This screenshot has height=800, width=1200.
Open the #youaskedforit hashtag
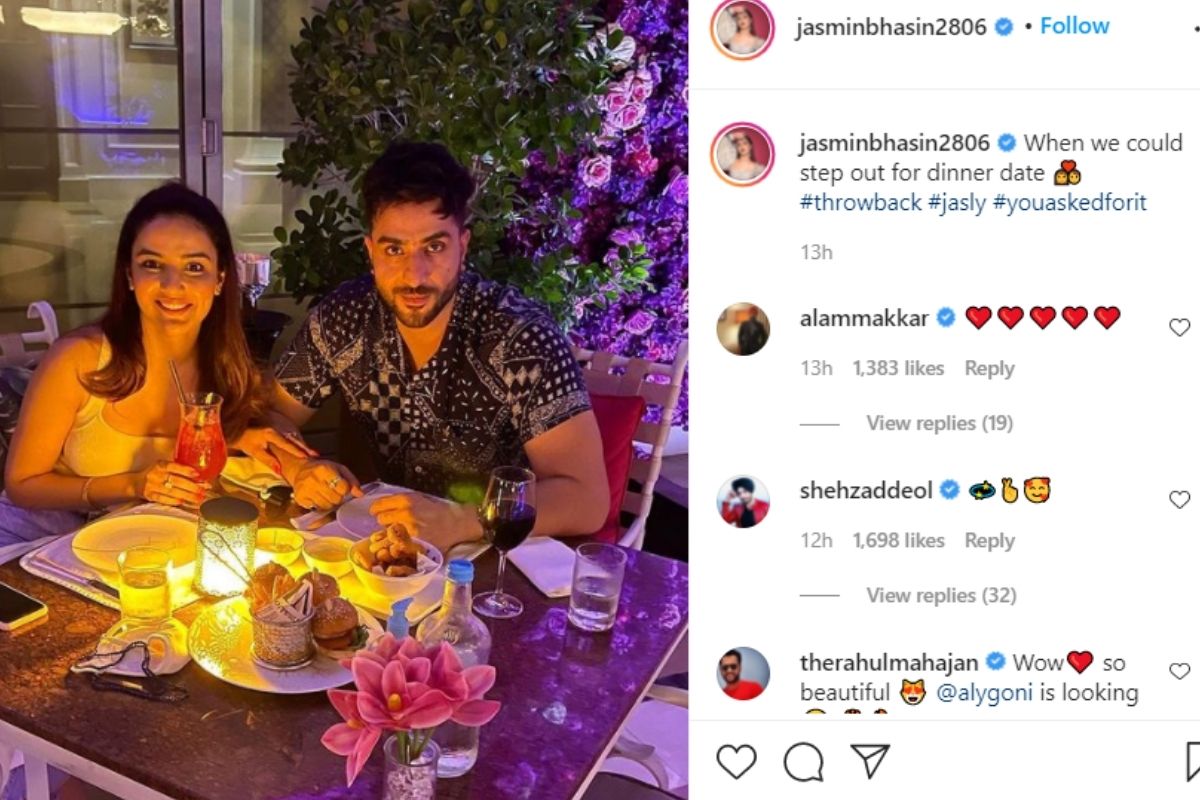[1069, 203]
